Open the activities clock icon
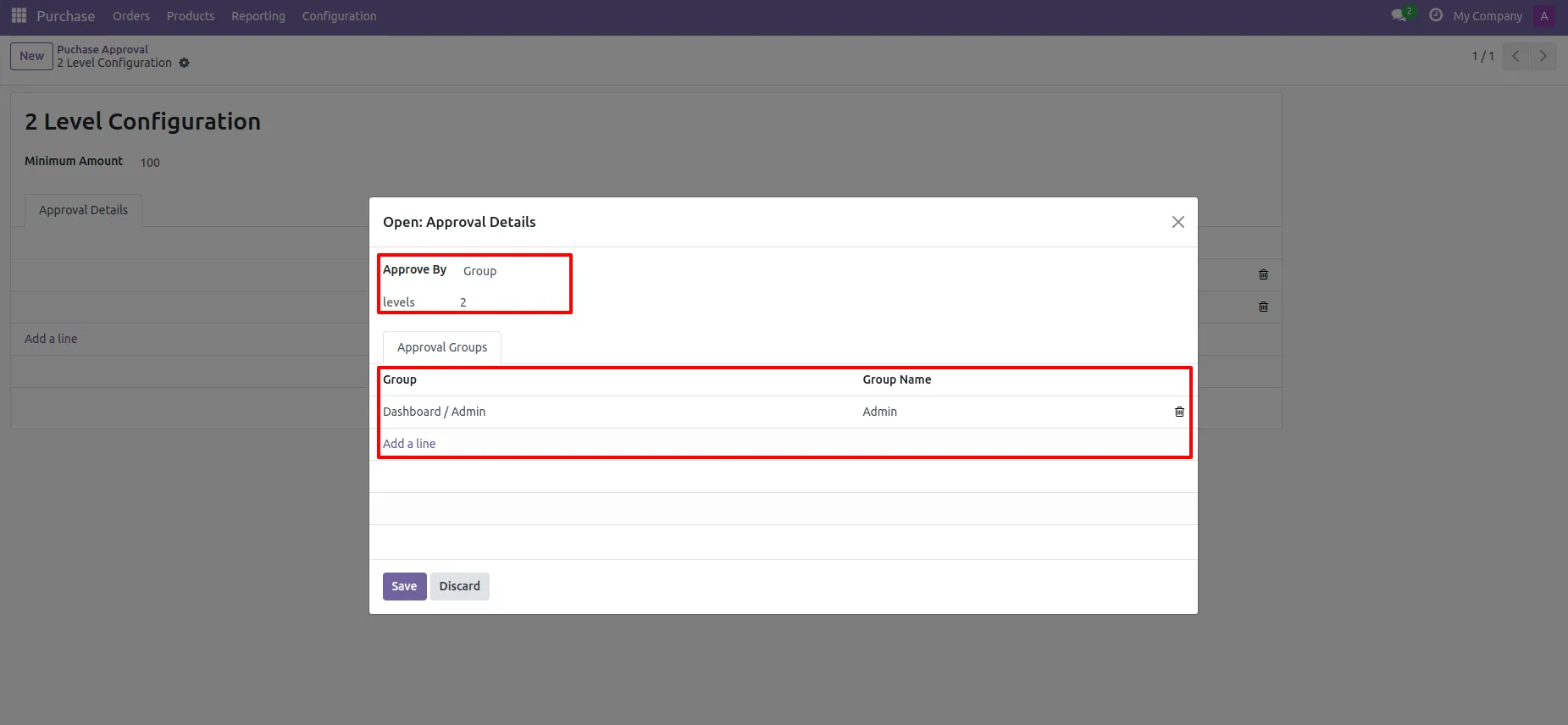The height and width of the screenshot is (725, 1568). 1436,15
